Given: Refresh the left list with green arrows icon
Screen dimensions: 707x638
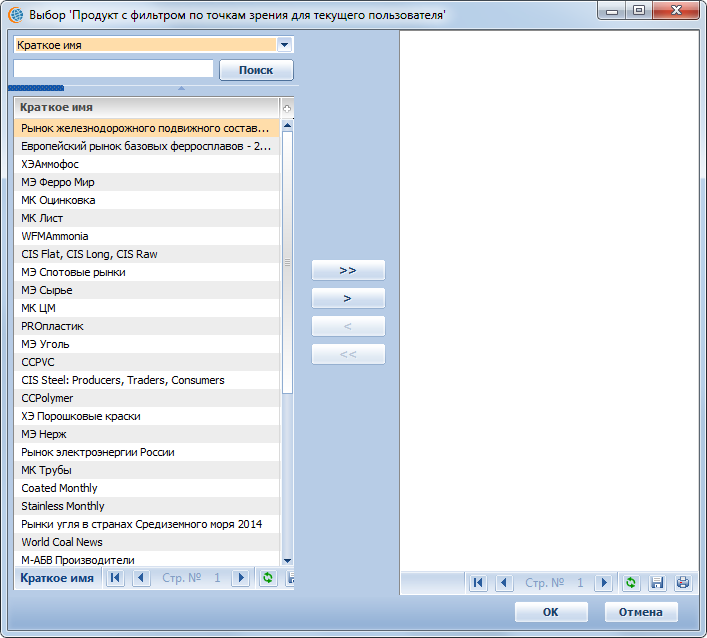Looking at the screenshot, I should (268, 578).
